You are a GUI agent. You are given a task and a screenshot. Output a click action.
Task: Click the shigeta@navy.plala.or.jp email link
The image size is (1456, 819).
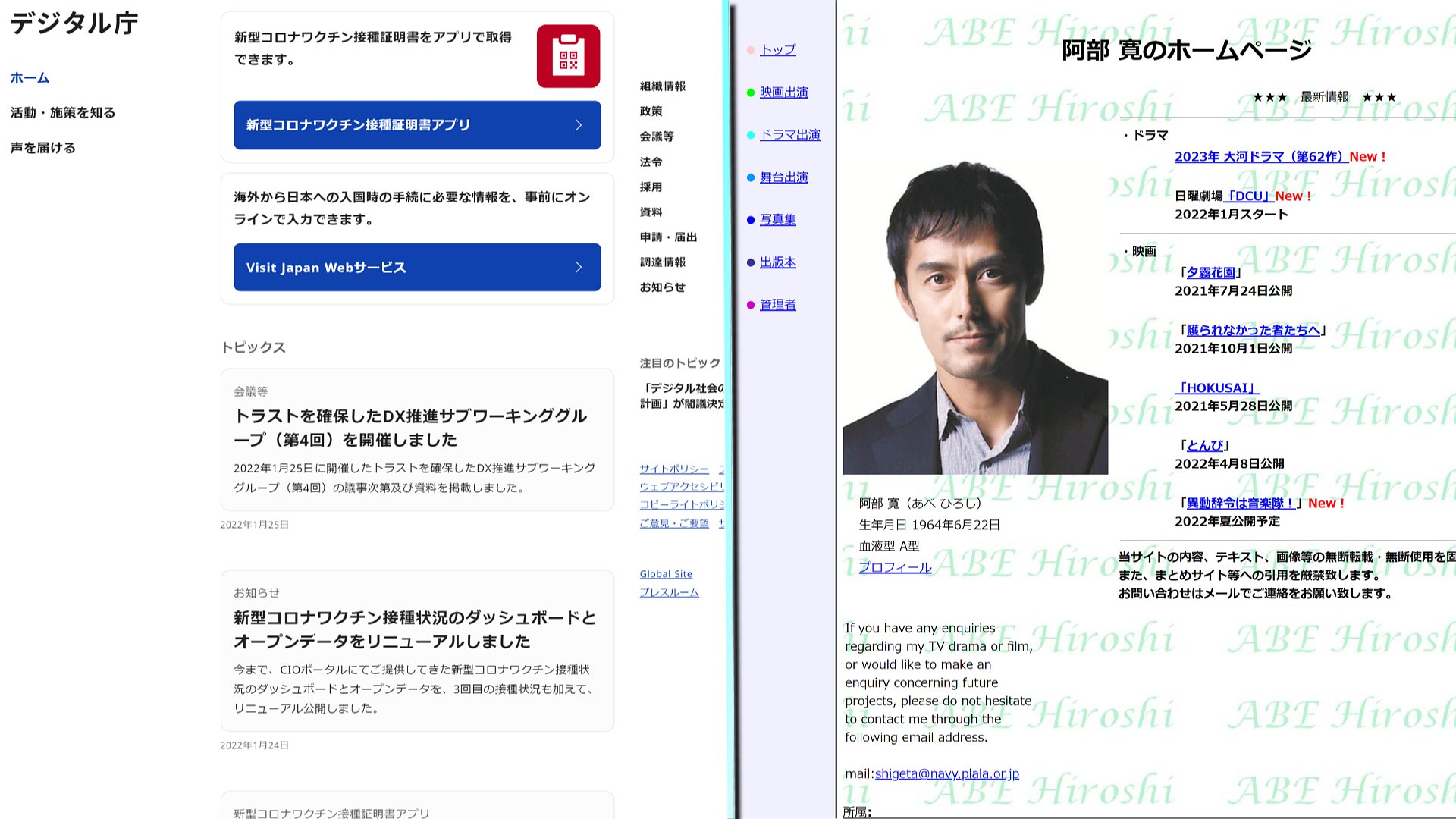946,773
